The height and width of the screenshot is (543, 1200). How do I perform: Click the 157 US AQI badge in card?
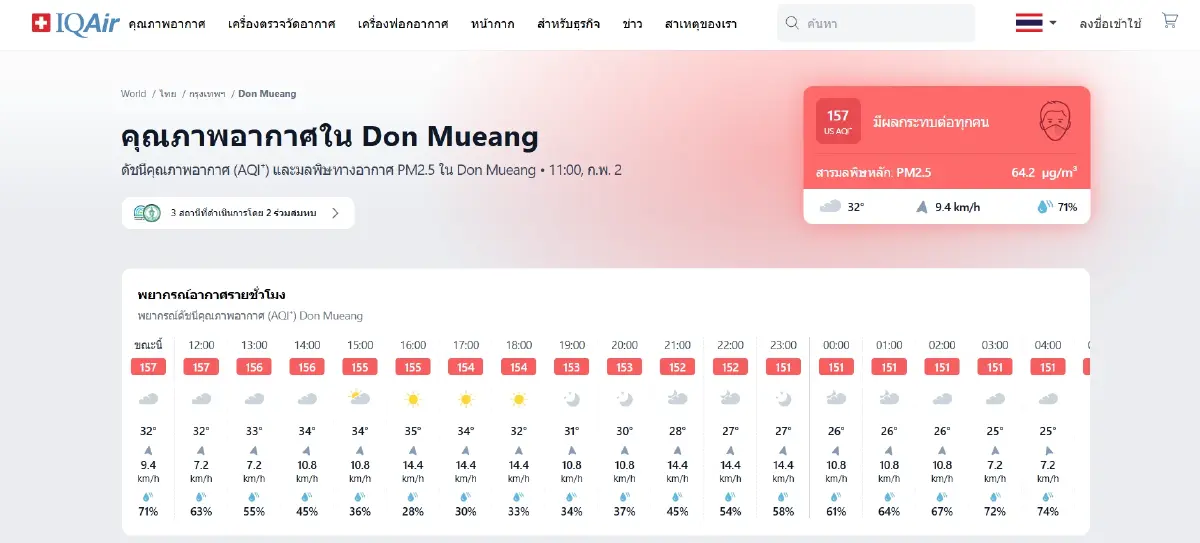pos(837,121)
